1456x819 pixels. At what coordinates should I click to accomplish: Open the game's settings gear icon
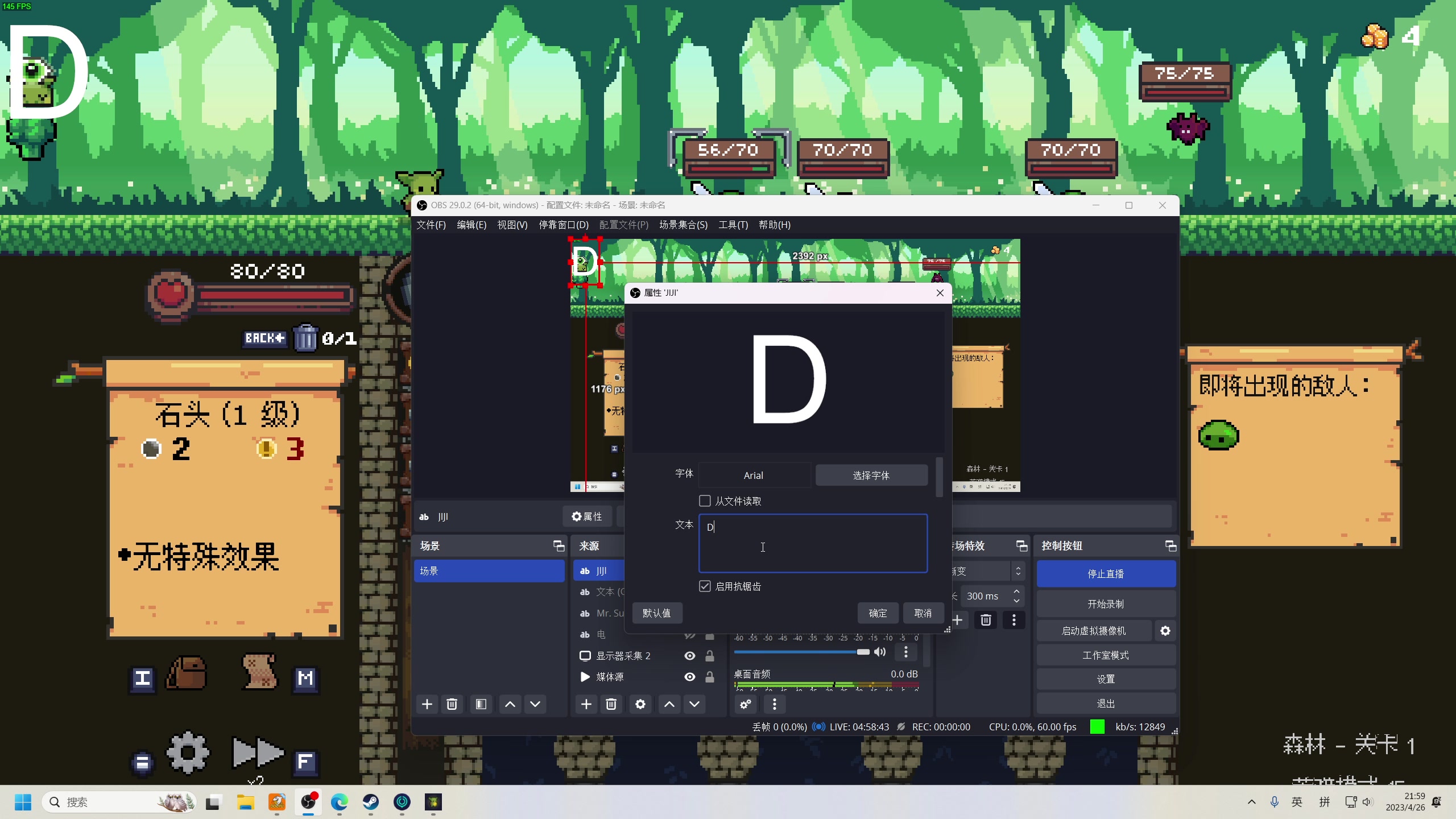[188, 752]
